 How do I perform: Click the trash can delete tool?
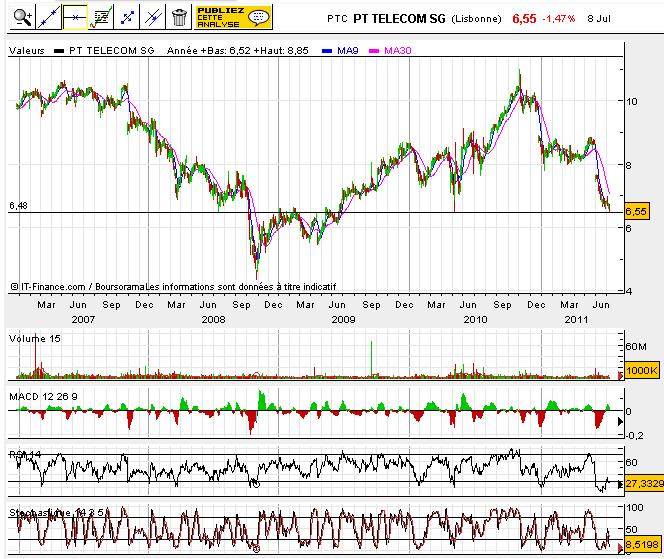point(179,17)
